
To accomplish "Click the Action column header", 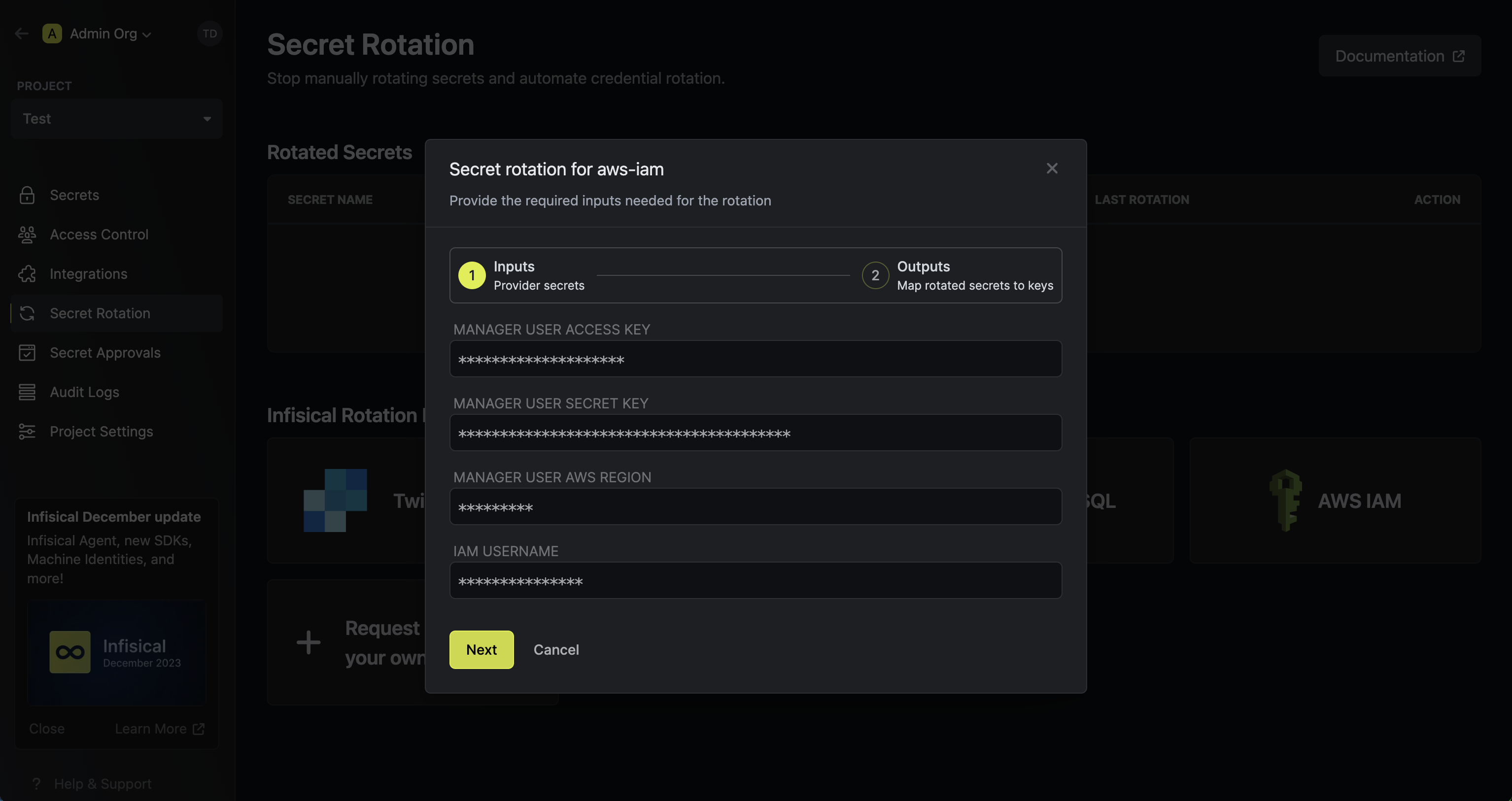I will click(1437, 200).
